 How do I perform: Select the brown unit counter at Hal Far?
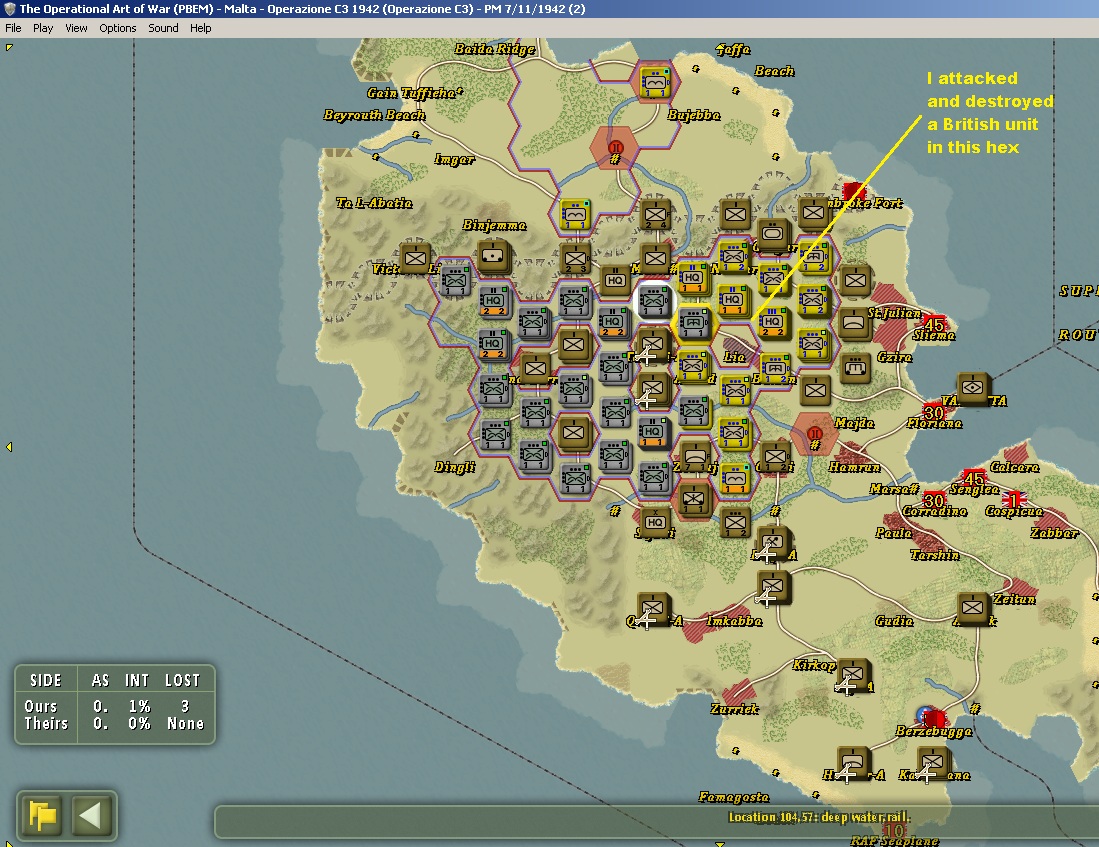click(854, 762)
